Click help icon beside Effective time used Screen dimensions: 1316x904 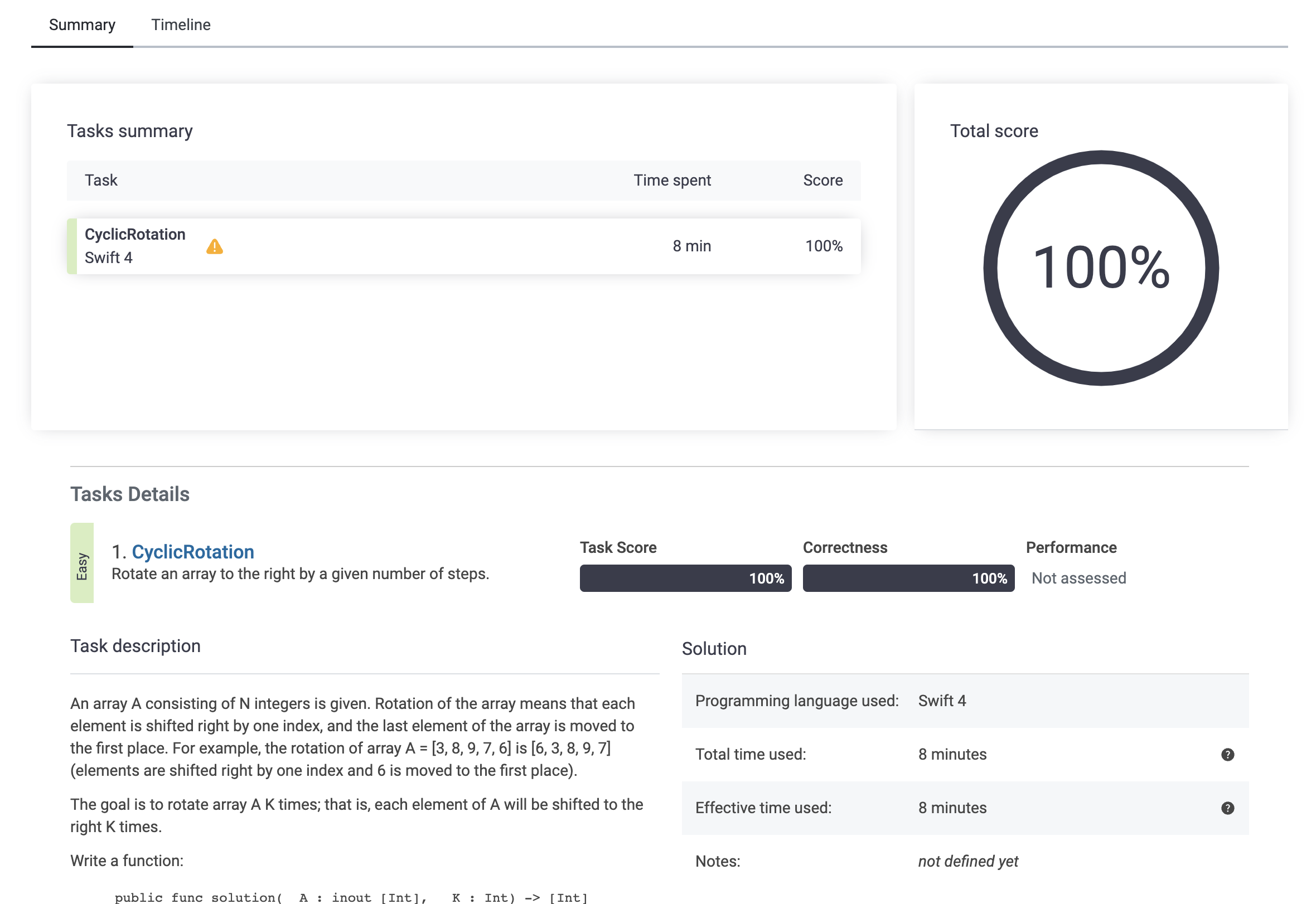pos(1227,808)
